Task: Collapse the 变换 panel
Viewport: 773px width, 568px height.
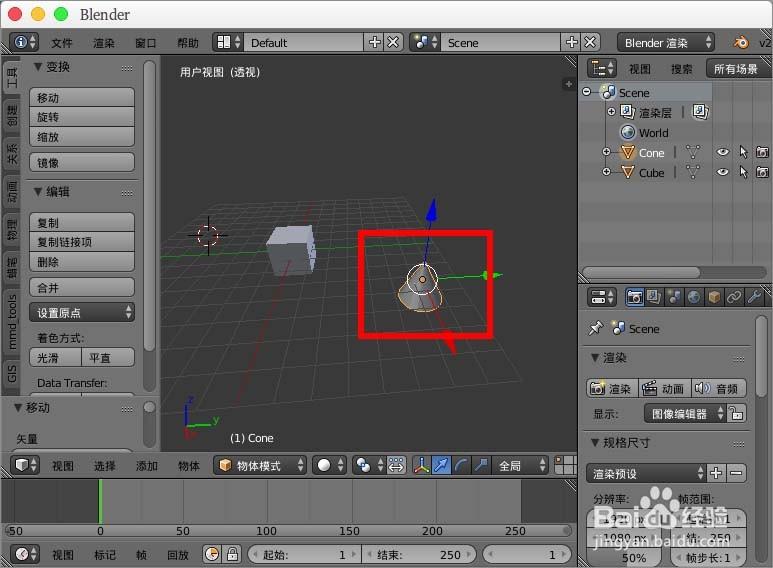Action: [x=37, y=67]
